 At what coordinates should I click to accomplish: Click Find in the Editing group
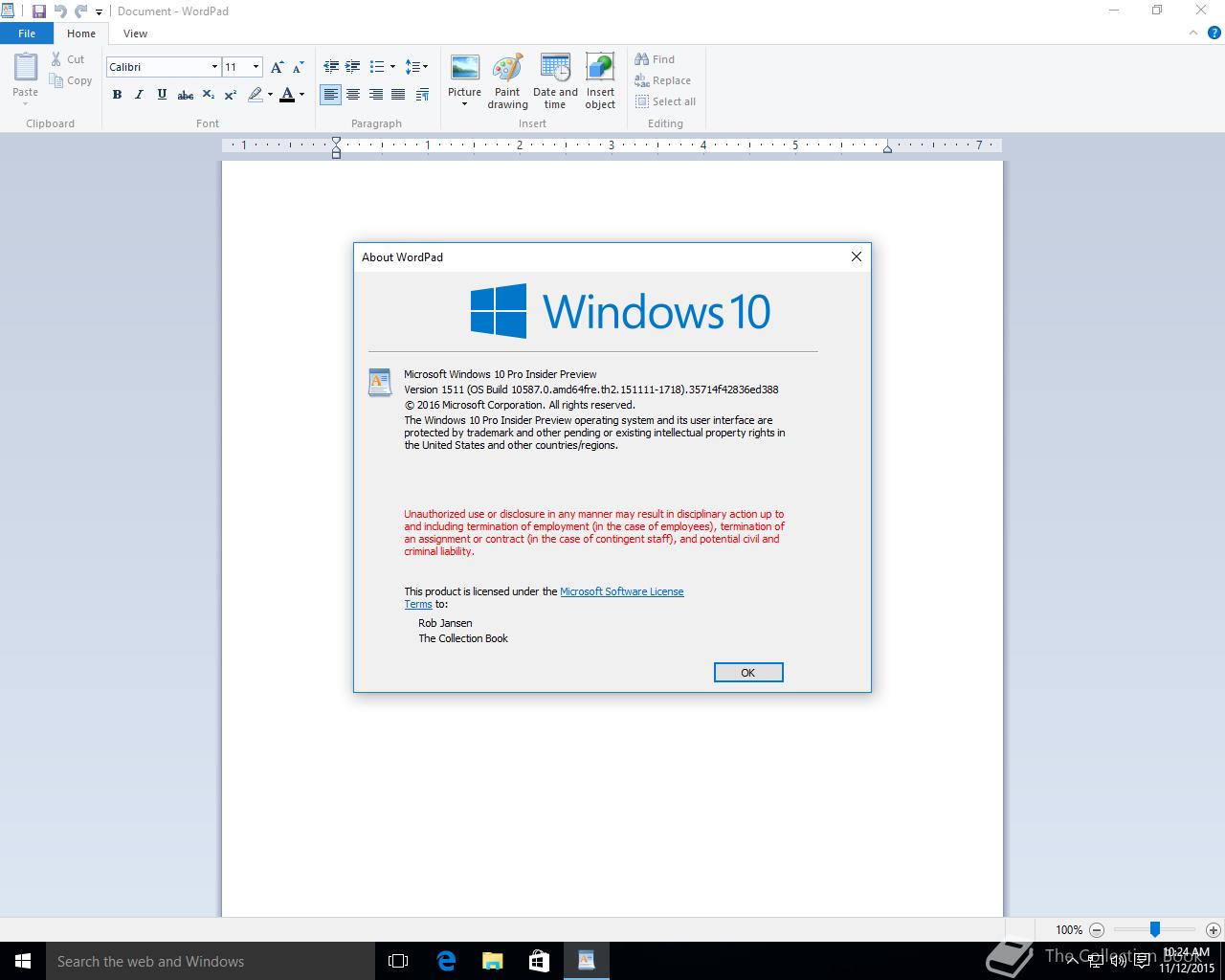(x=655, y=59)
